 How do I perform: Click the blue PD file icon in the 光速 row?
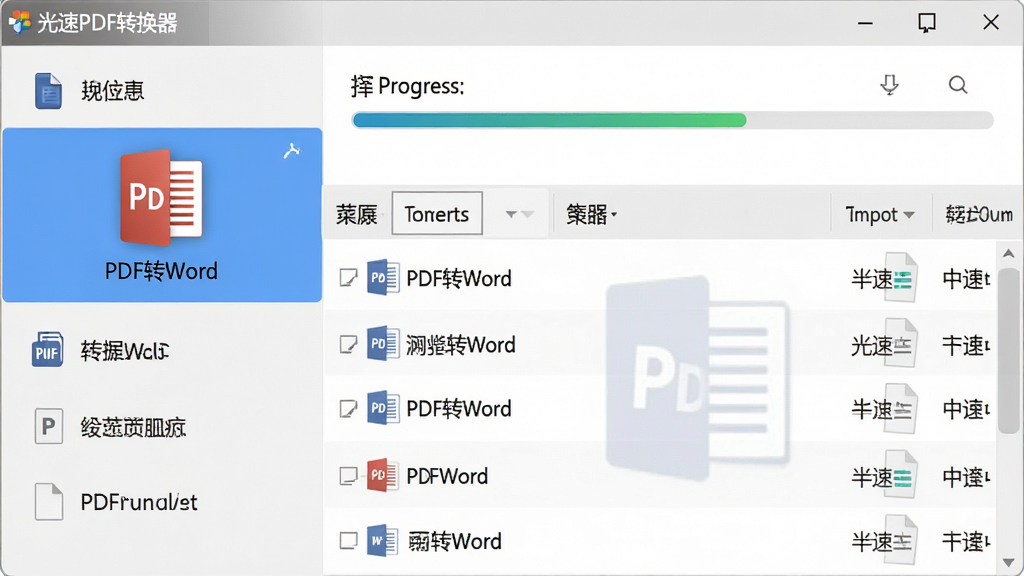[x=383, y=344]
